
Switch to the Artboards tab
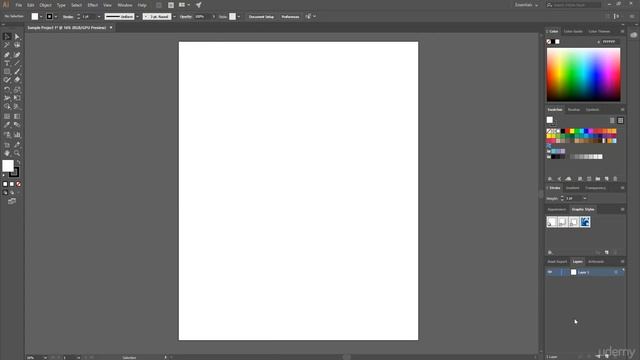[x=596, y=262]
